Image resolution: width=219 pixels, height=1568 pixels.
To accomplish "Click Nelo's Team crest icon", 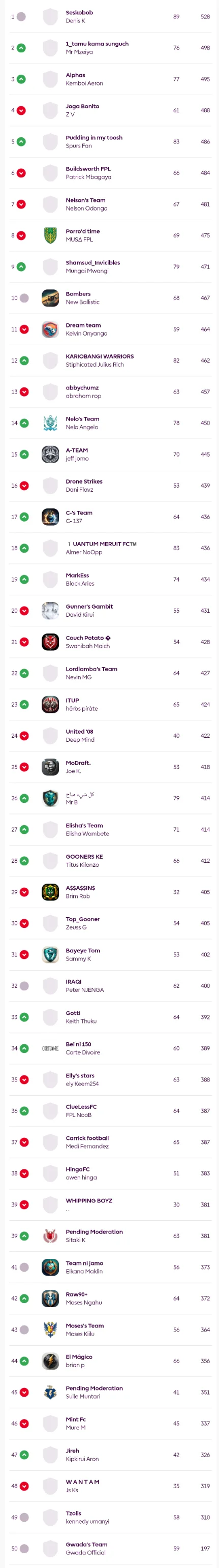I will [50, 423].
